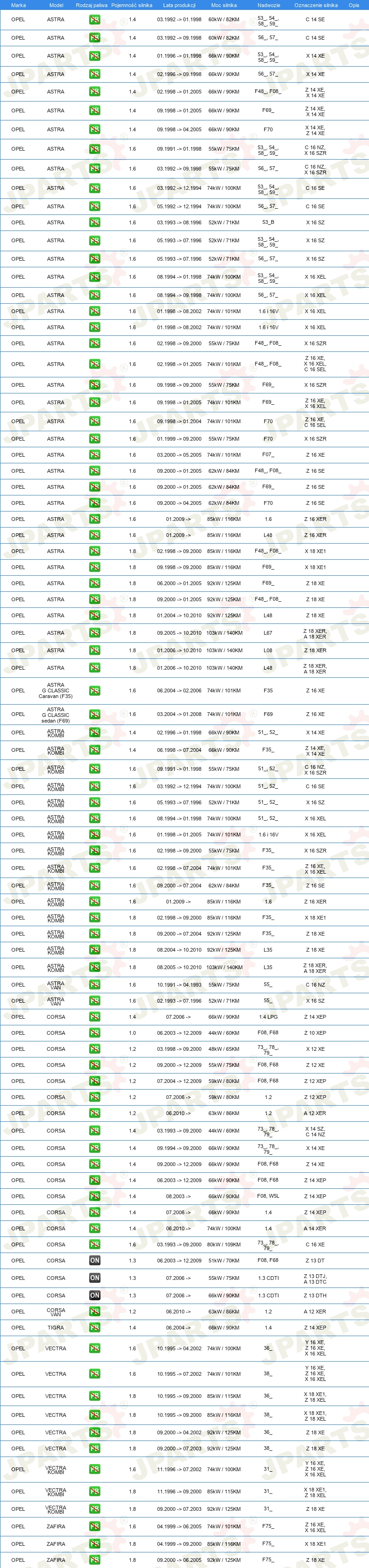This screenshot has width=369, height=1568.
Task: Click the Model column header
Action: (x=56, y=5)
